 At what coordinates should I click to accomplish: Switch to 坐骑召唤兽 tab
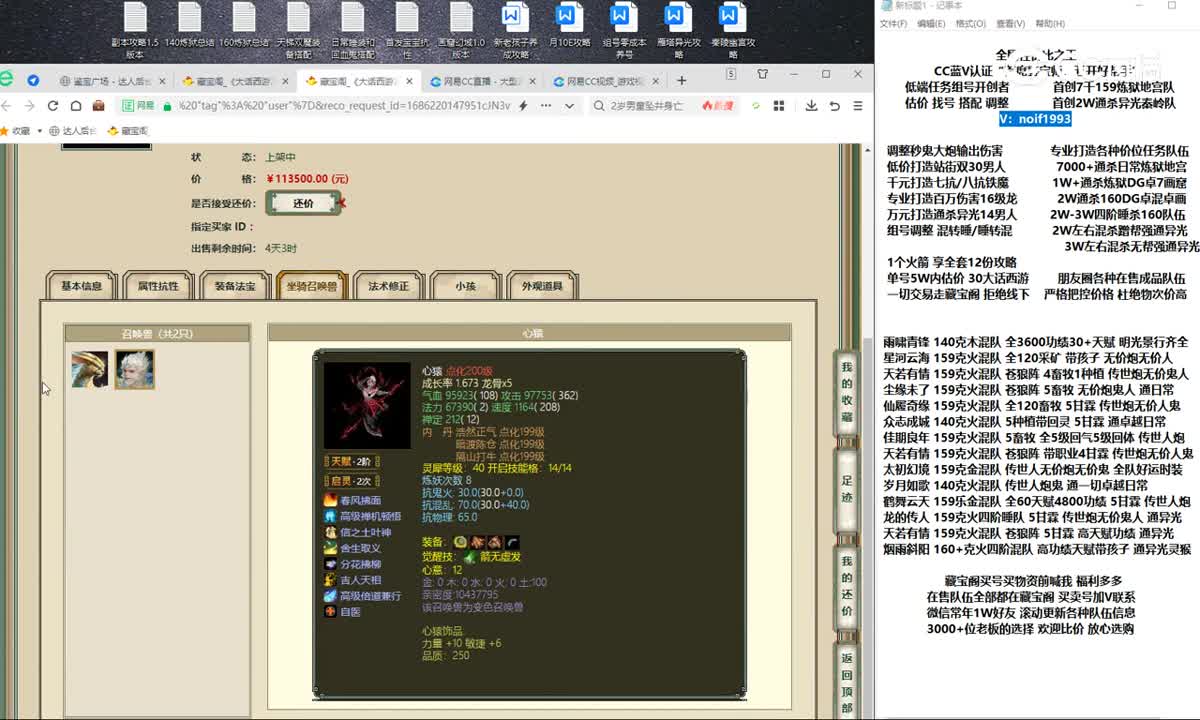(312, 286)
